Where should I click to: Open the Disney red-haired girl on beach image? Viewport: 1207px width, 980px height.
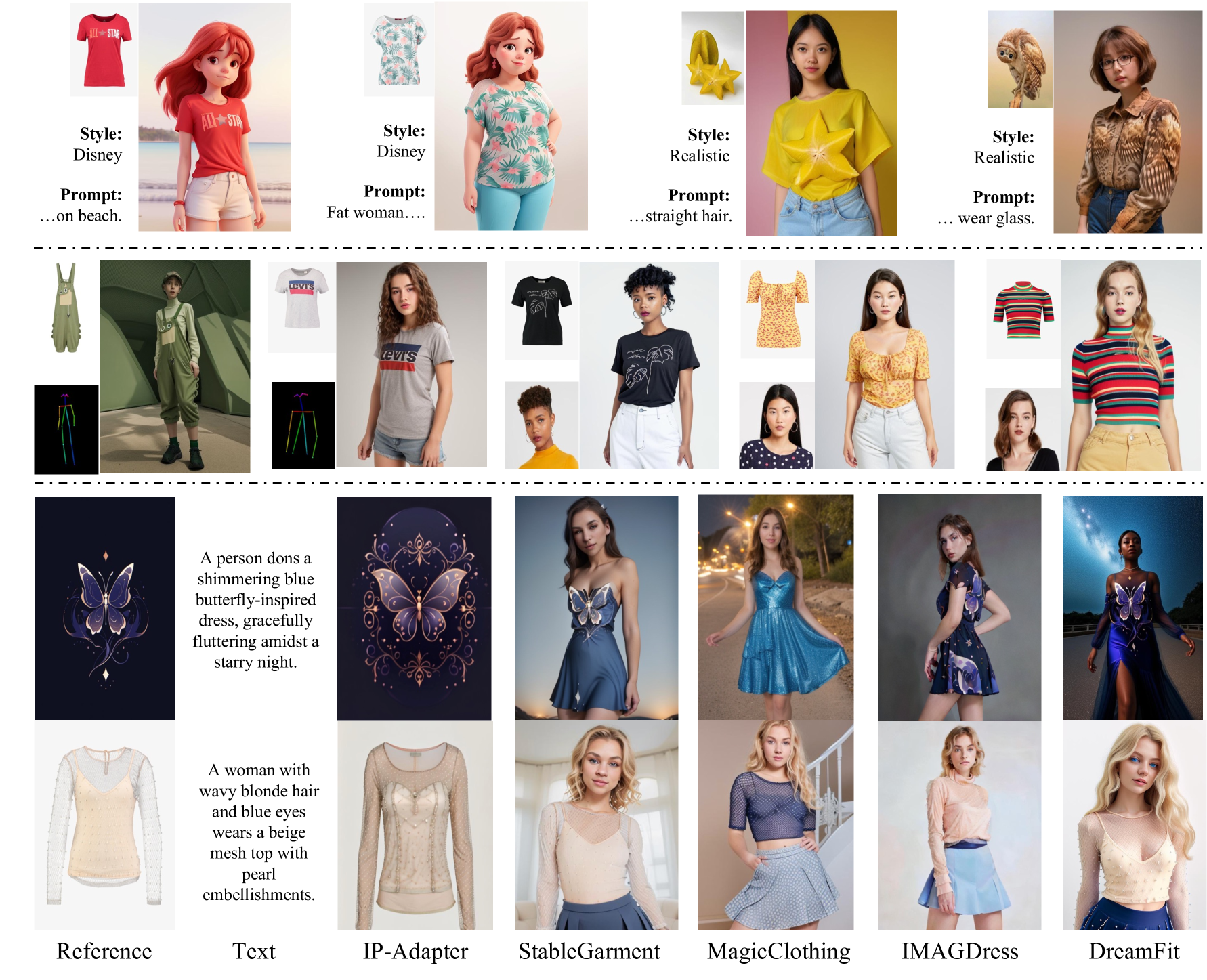pyautogui.click(x=215, y=117)
